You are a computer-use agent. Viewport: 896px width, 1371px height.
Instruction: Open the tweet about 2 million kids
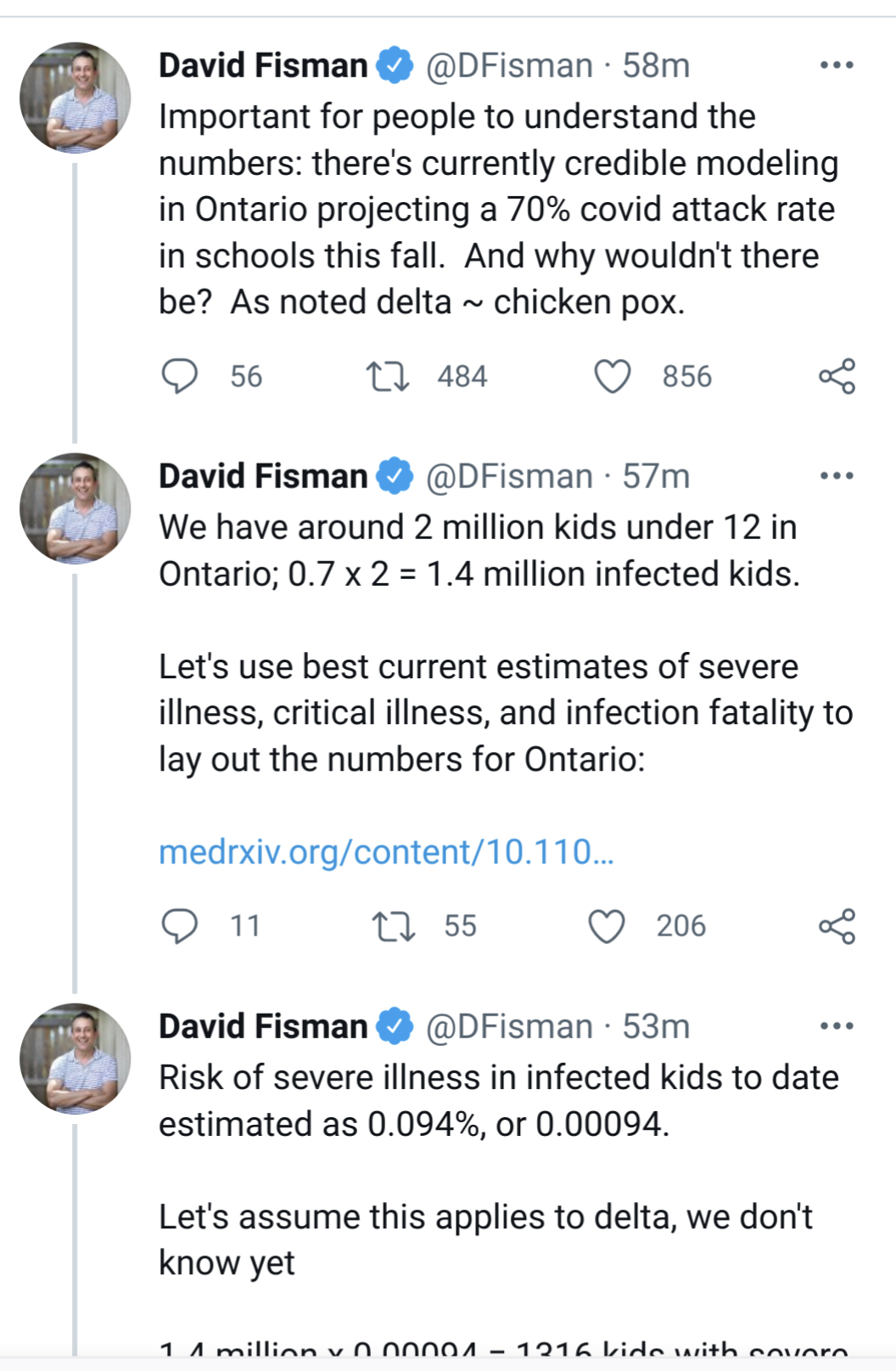click(x=505, y=643)
